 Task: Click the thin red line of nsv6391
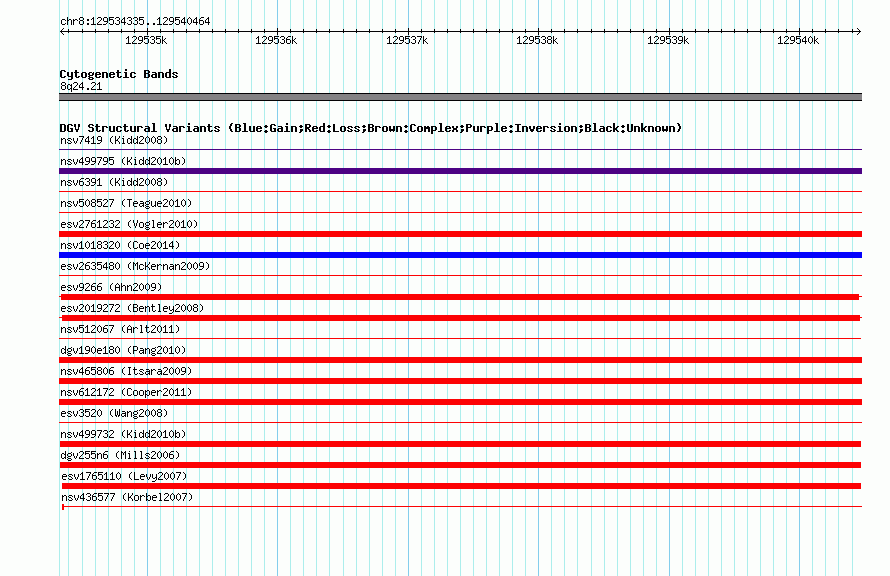(460, 191)
